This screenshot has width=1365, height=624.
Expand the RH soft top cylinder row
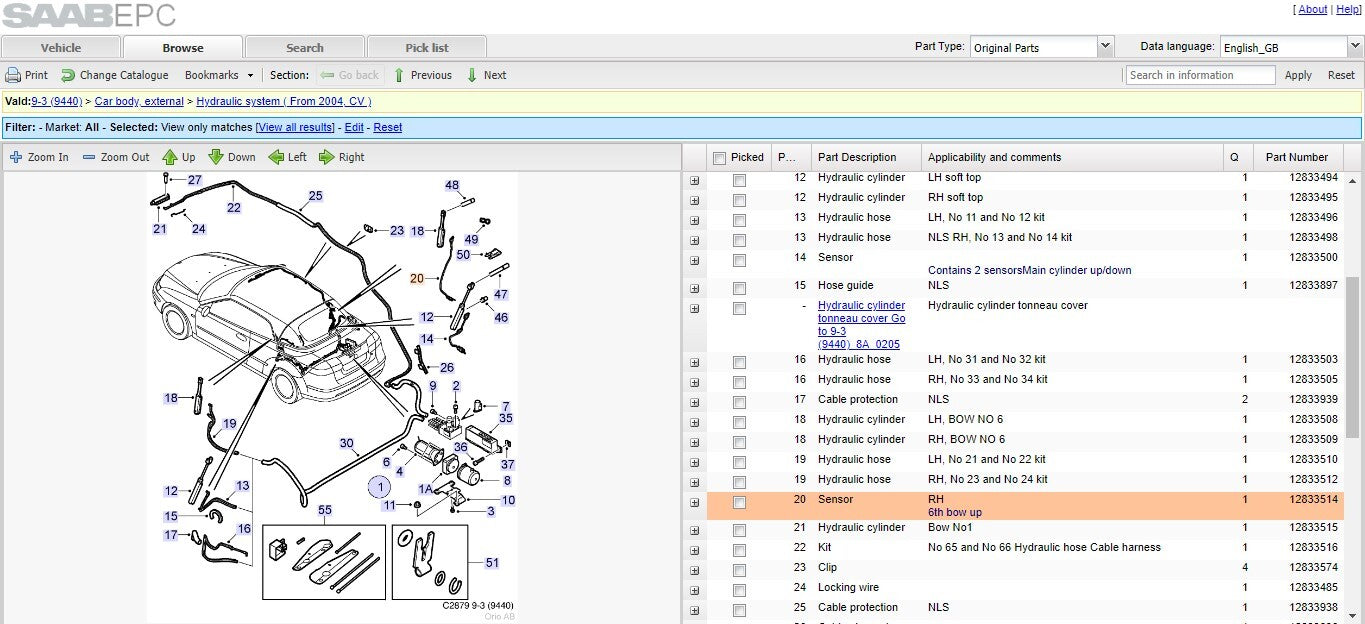[x=695, y=200]
